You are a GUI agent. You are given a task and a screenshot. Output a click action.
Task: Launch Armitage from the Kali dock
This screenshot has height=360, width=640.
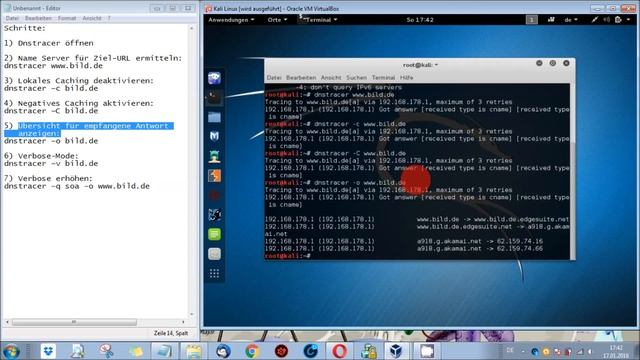(x=214, y=156)
